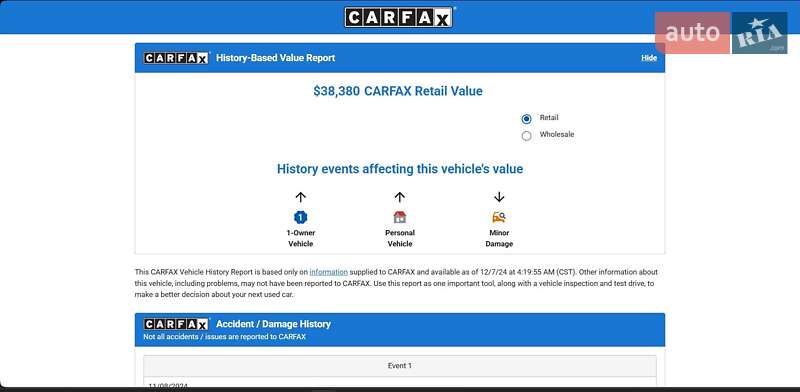
Task: Click the $38,380 CARFAX Retail Value text
Action: click(398, 91)
